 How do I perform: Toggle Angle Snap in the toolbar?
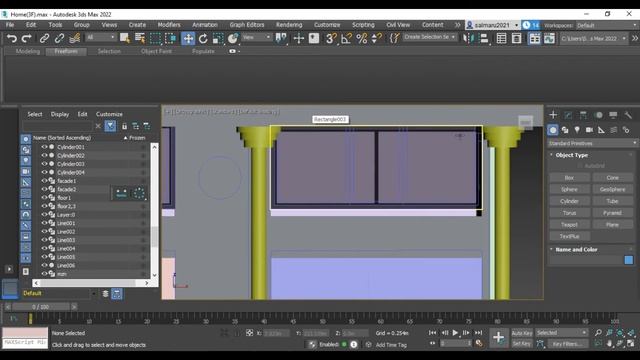(346, 38)
